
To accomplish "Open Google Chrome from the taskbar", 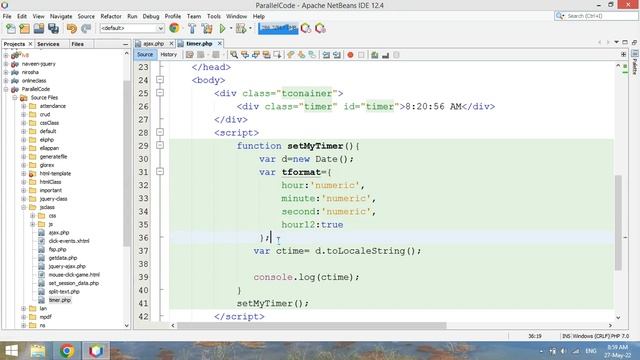I will 67,351.
